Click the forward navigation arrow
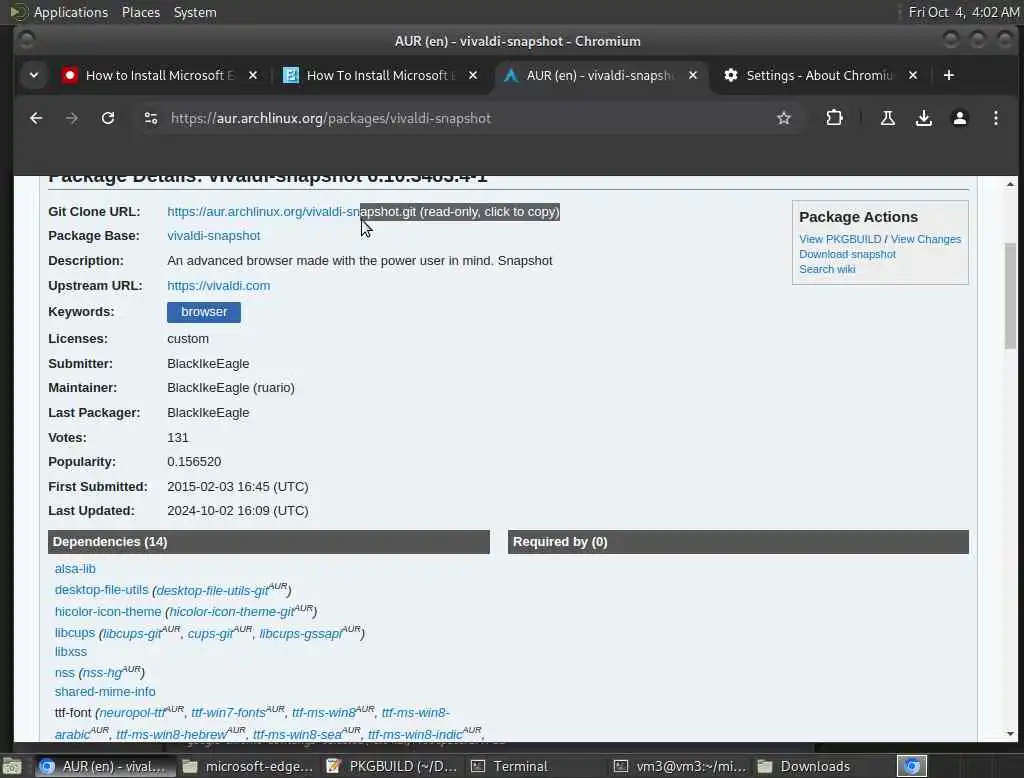The width and height of the screenshot is (1024, 778). [72, 118]
